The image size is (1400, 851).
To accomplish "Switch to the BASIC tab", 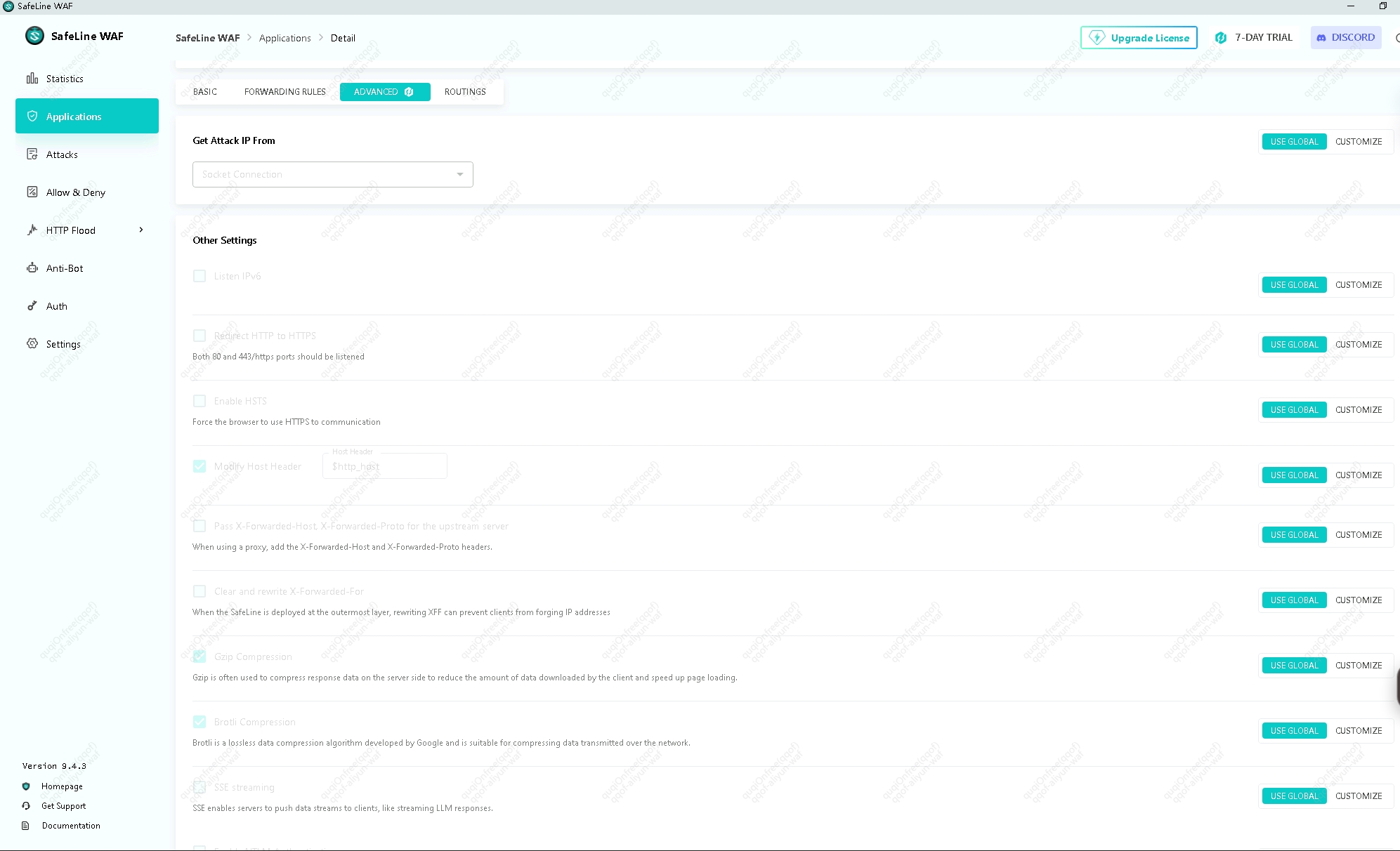I will pyautogui.click(x=205, y=92).
